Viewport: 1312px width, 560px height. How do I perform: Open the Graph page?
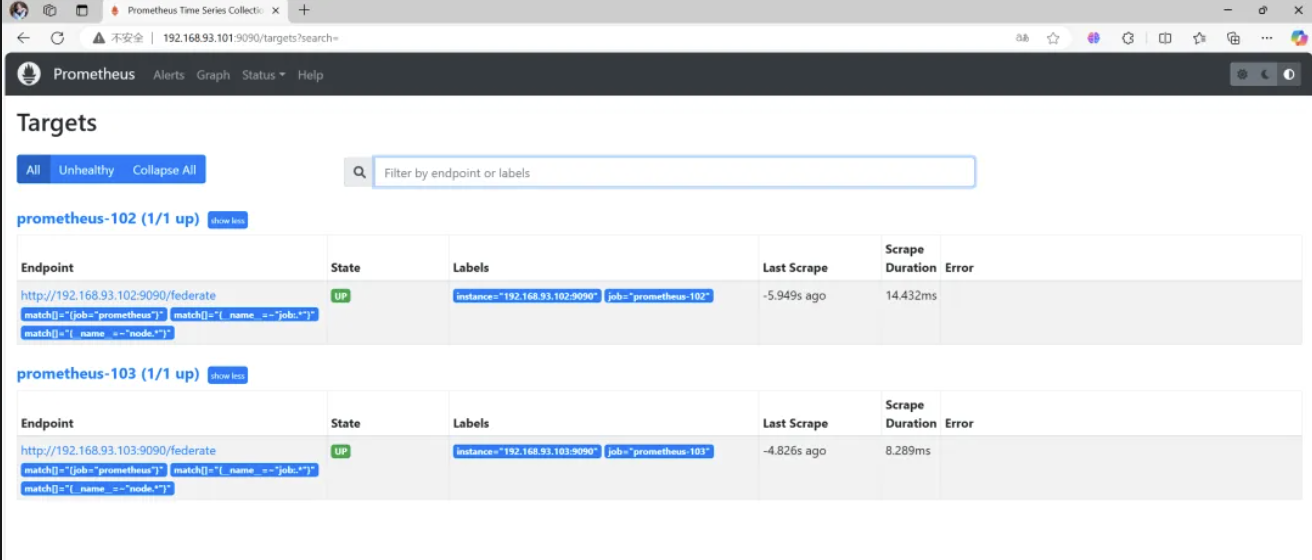point(213,75)
